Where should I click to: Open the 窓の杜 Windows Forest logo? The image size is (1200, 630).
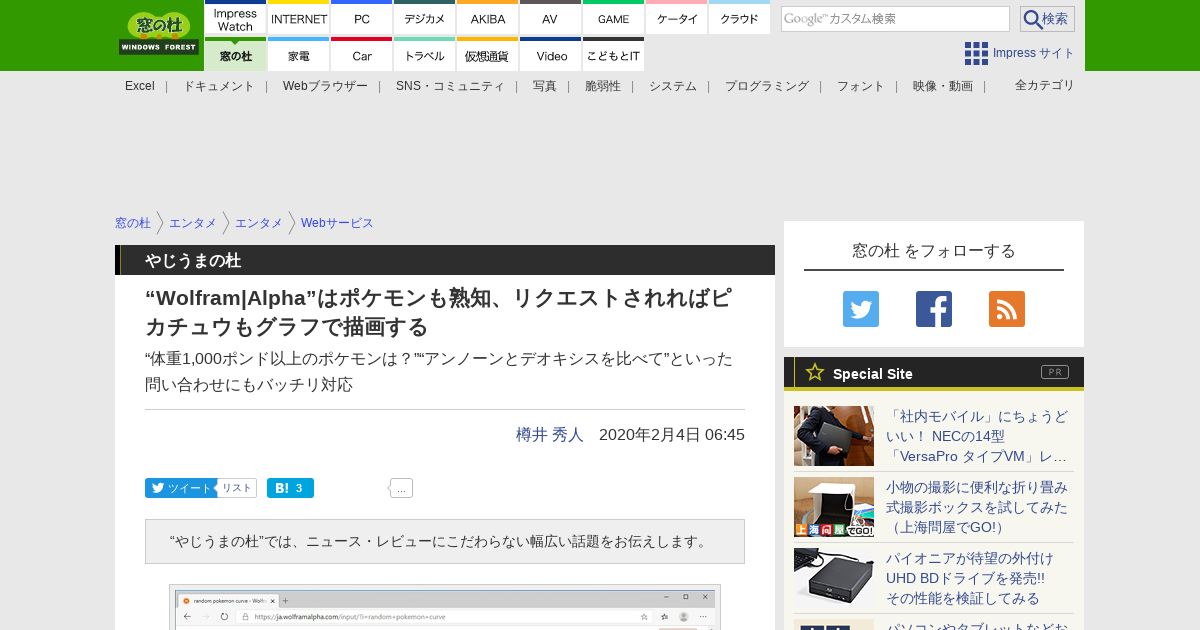coord(159,33)
